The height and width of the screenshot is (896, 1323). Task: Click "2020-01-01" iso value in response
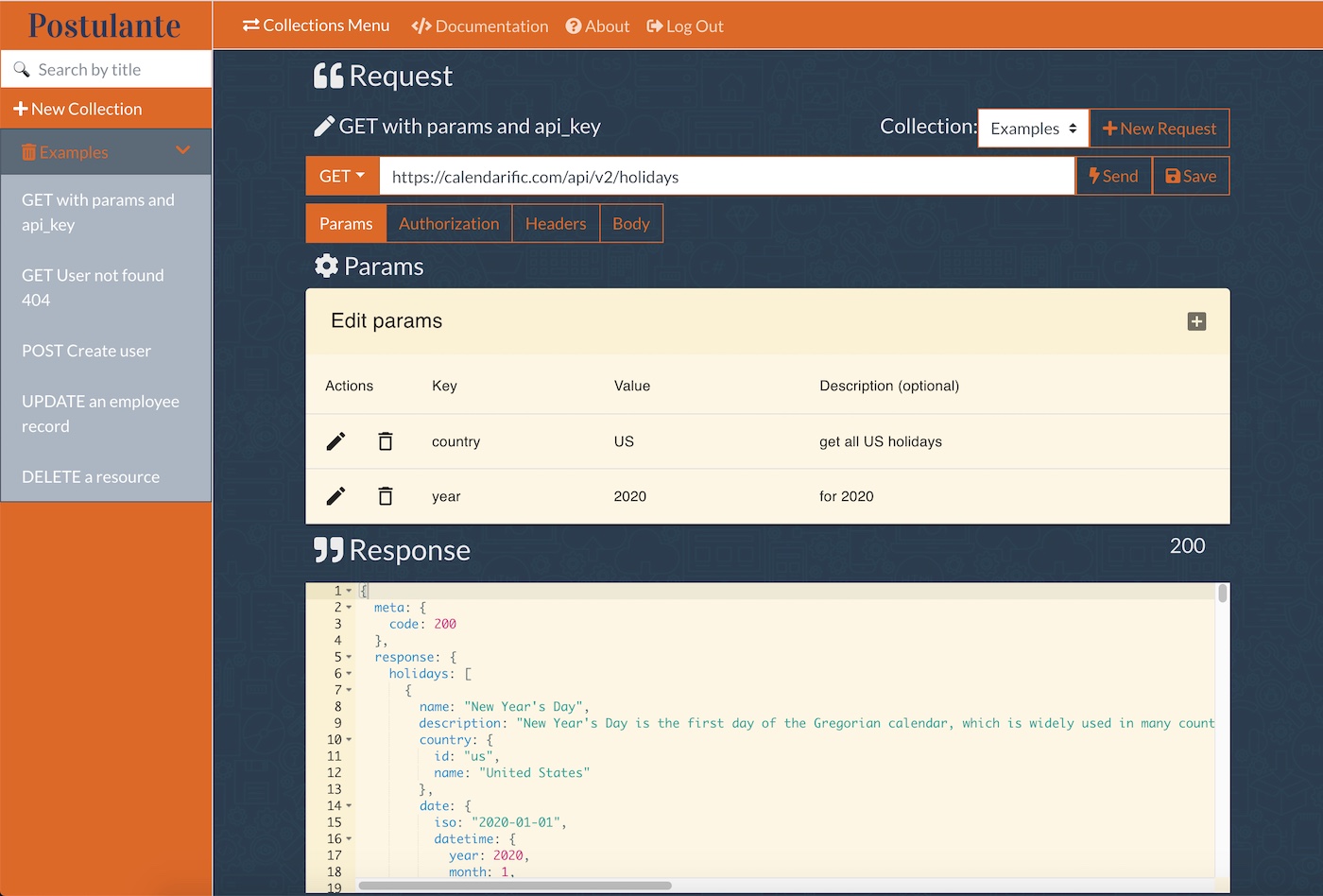(x=517, y=822)
